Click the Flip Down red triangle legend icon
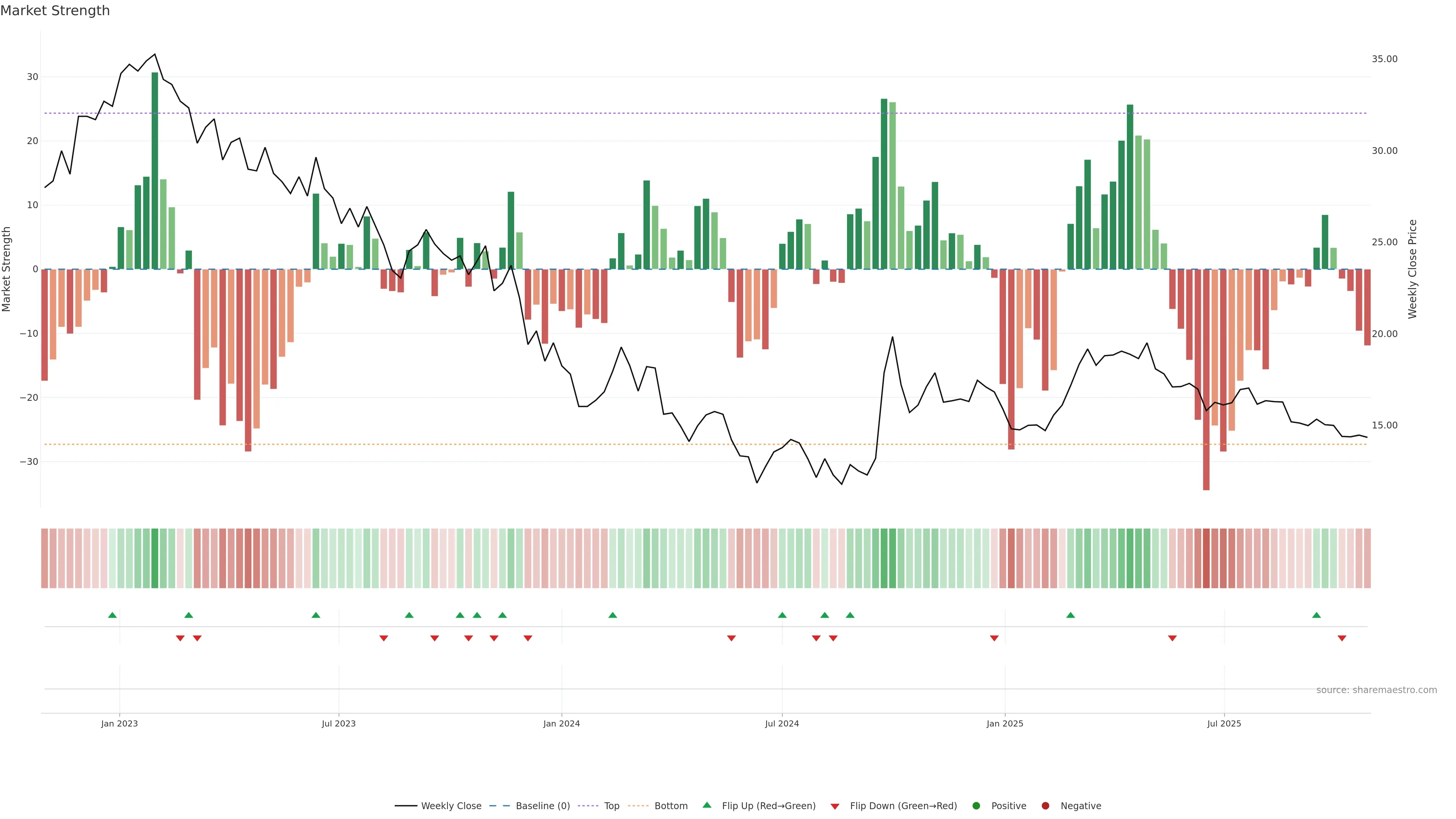This screenshot has height=819, width=1456. (x=835, y=806)
